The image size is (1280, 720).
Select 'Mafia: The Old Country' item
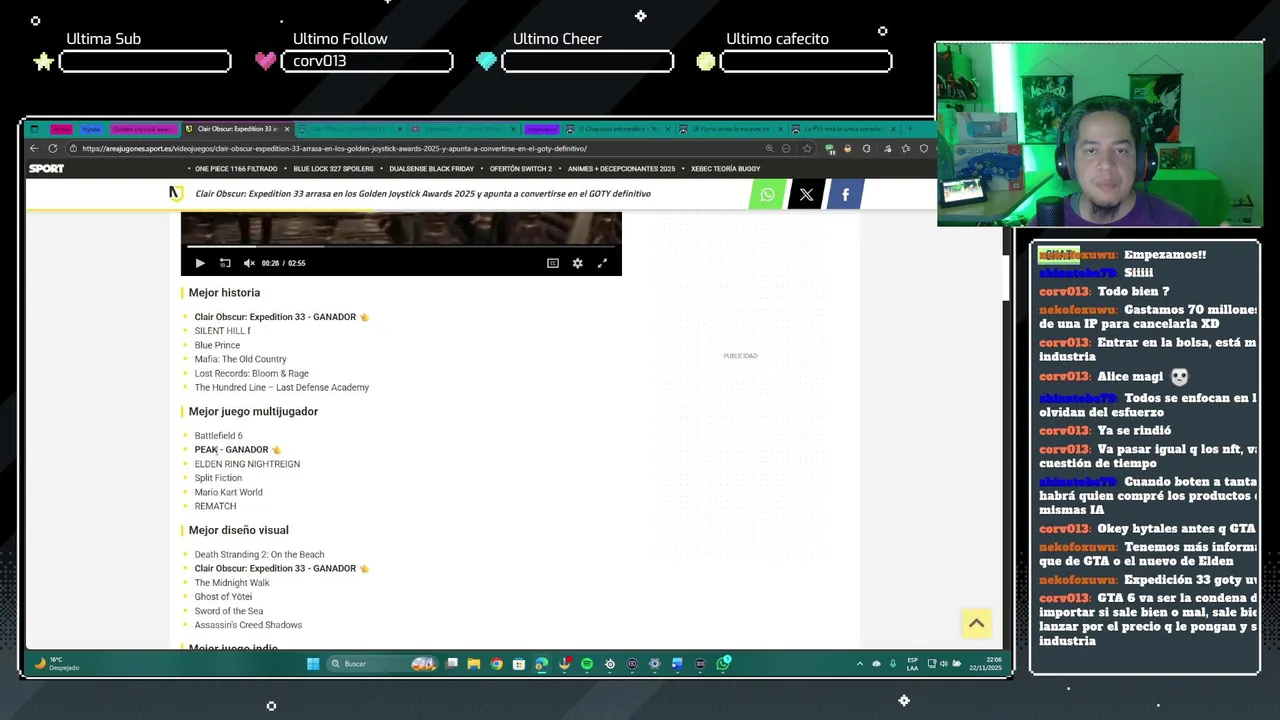click(240, 359)
